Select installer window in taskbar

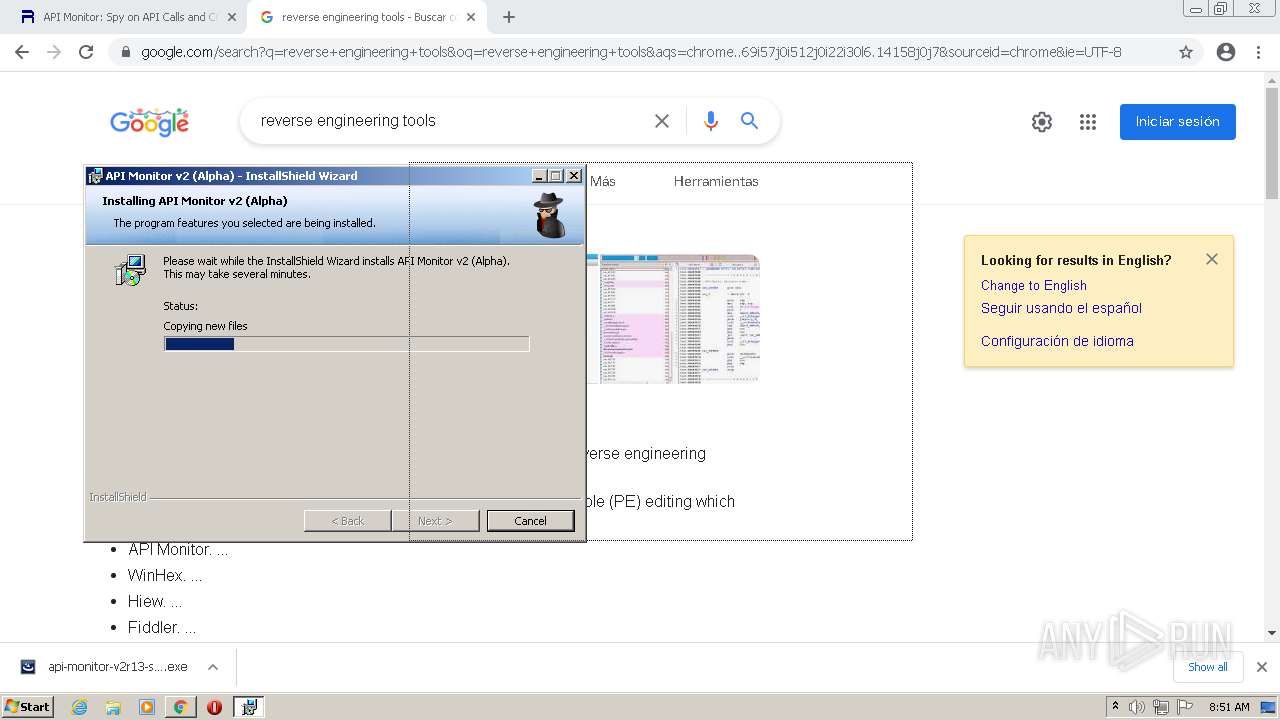pyautogui.click(x=248, y=707)
